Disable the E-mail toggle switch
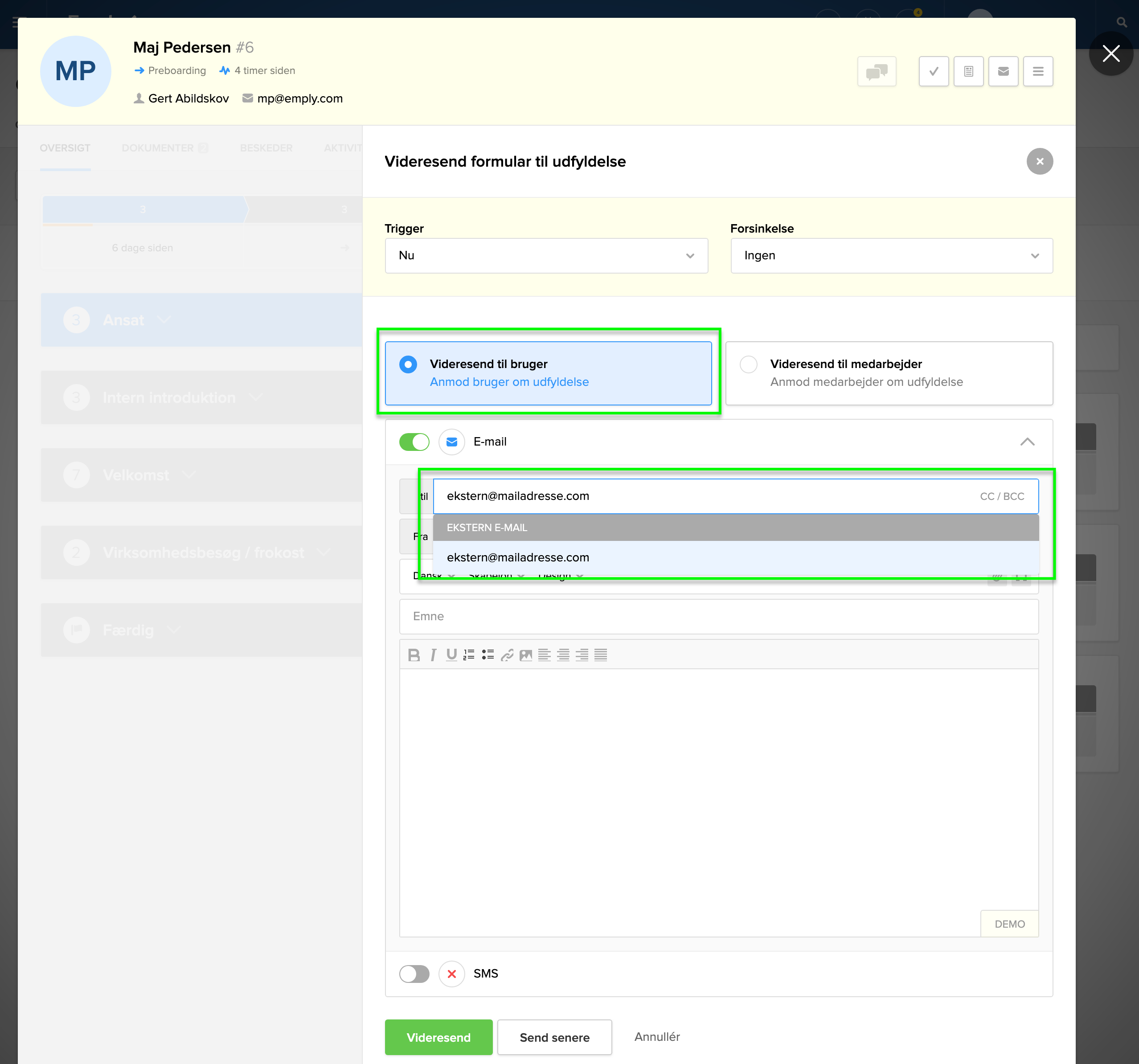 click(414, 442)
